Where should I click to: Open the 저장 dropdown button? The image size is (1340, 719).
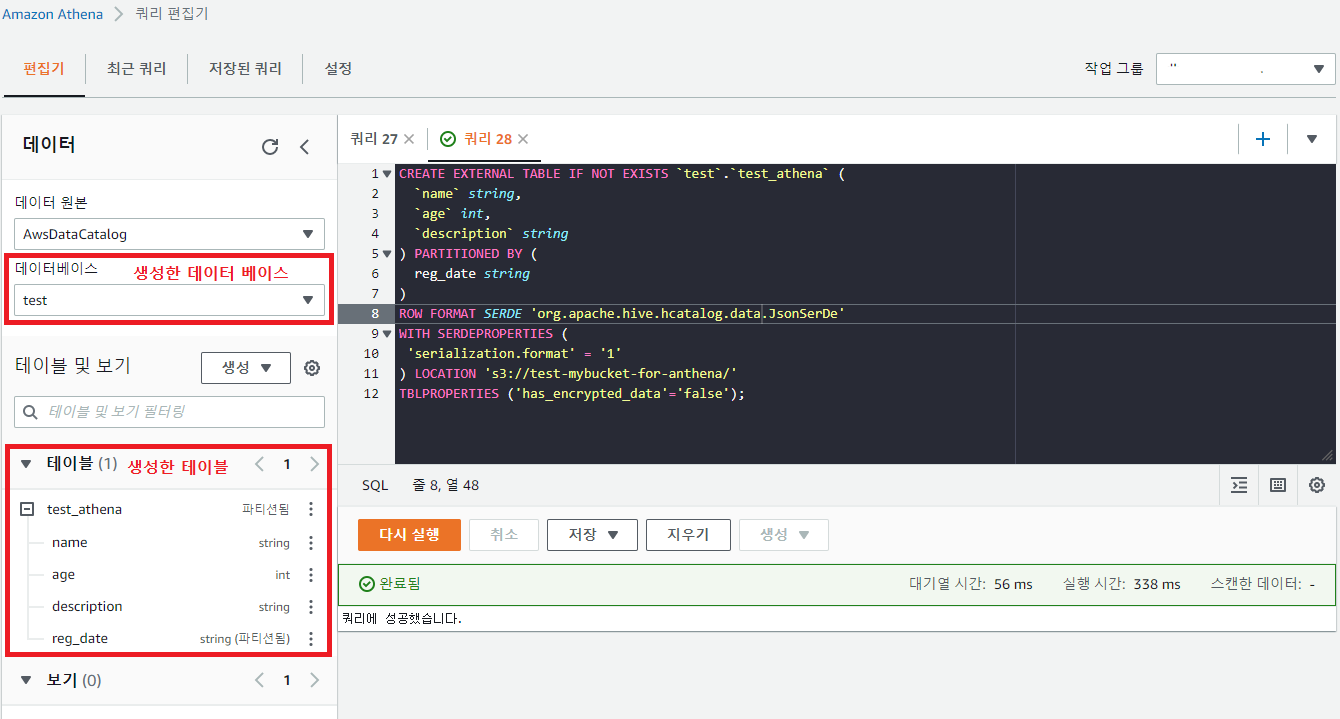pos(592,535)
